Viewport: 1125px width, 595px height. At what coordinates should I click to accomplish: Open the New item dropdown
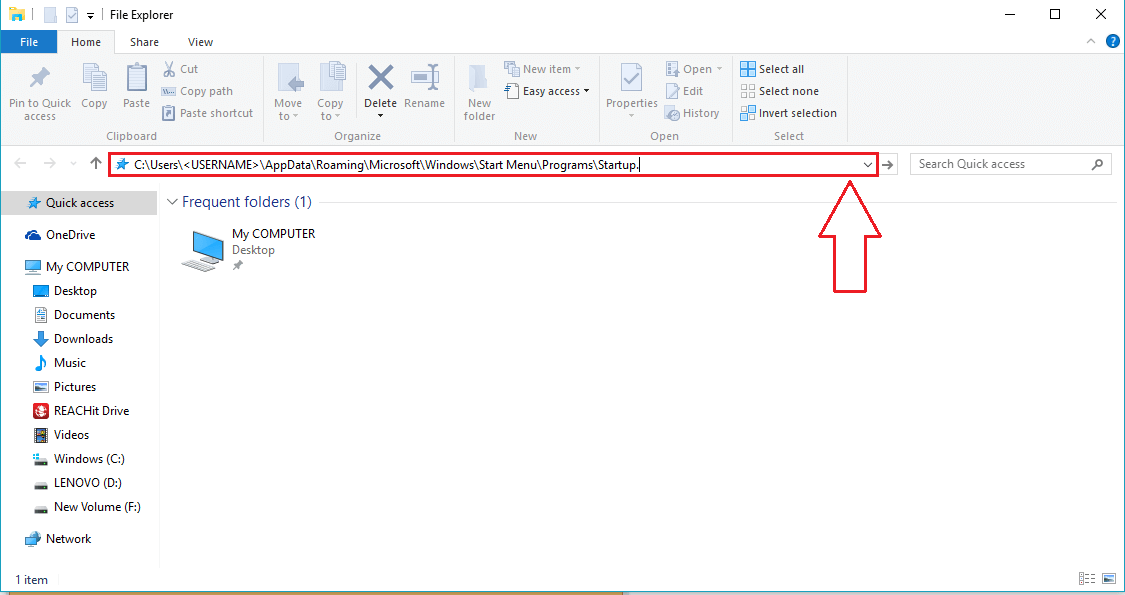click(543, 69)
